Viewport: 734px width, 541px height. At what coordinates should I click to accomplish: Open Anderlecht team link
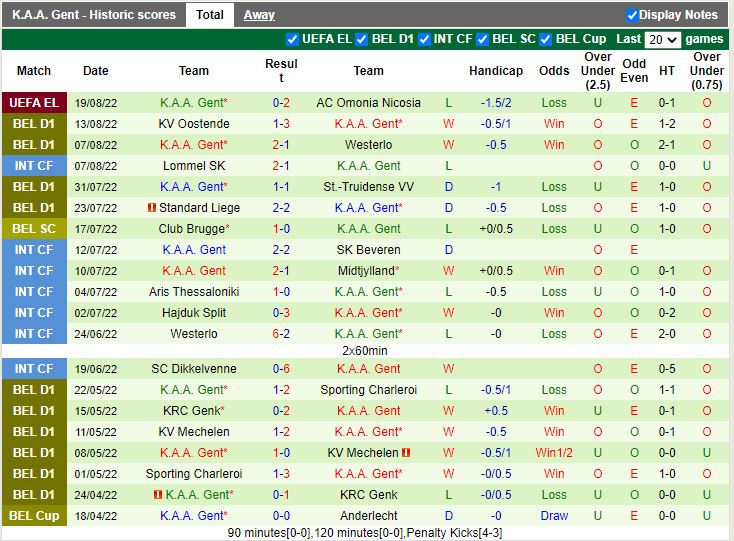pos(368,515)
